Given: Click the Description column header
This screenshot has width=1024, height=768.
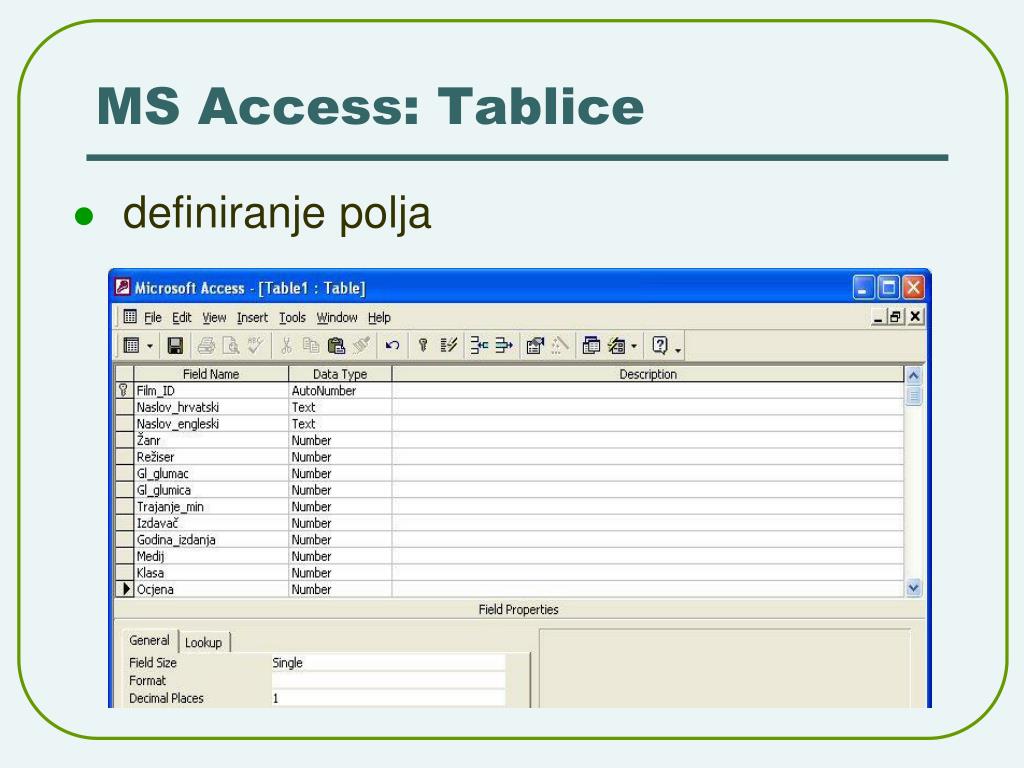Looking at the screenshot, I should pos(648,374).
